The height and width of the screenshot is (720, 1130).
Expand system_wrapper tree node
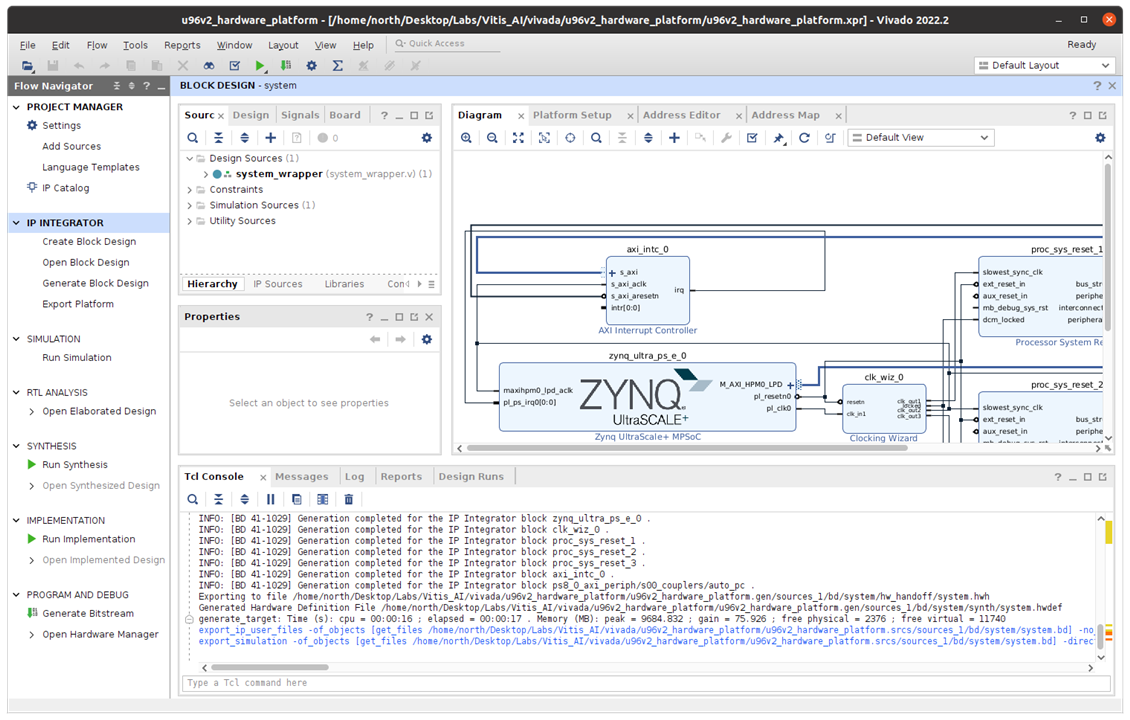point(205,174)
